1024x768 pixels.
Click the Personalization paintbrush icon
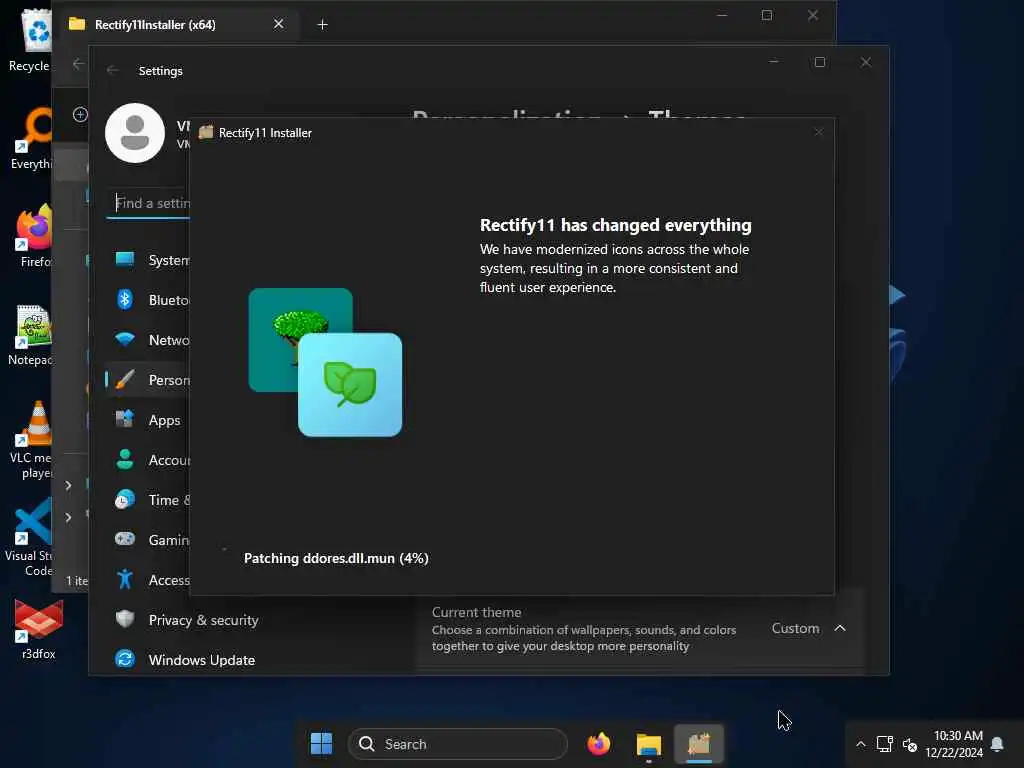coord(125,379)
